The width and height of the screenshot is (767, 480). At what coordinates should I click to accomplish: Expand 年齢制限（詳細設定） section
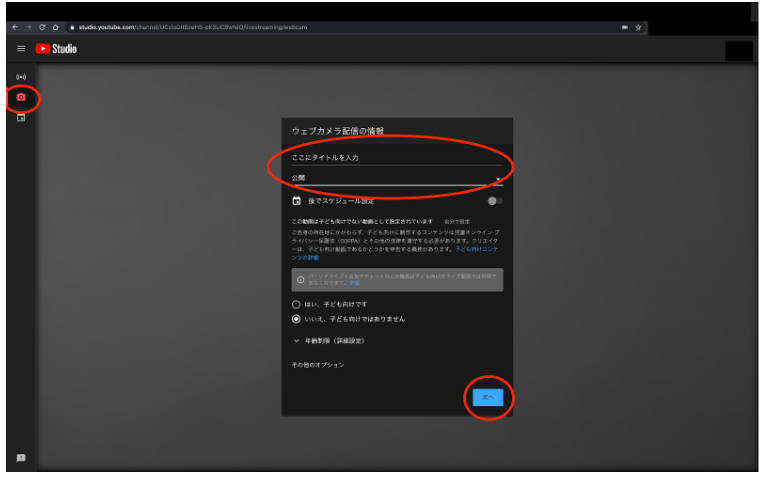(328, 341)
